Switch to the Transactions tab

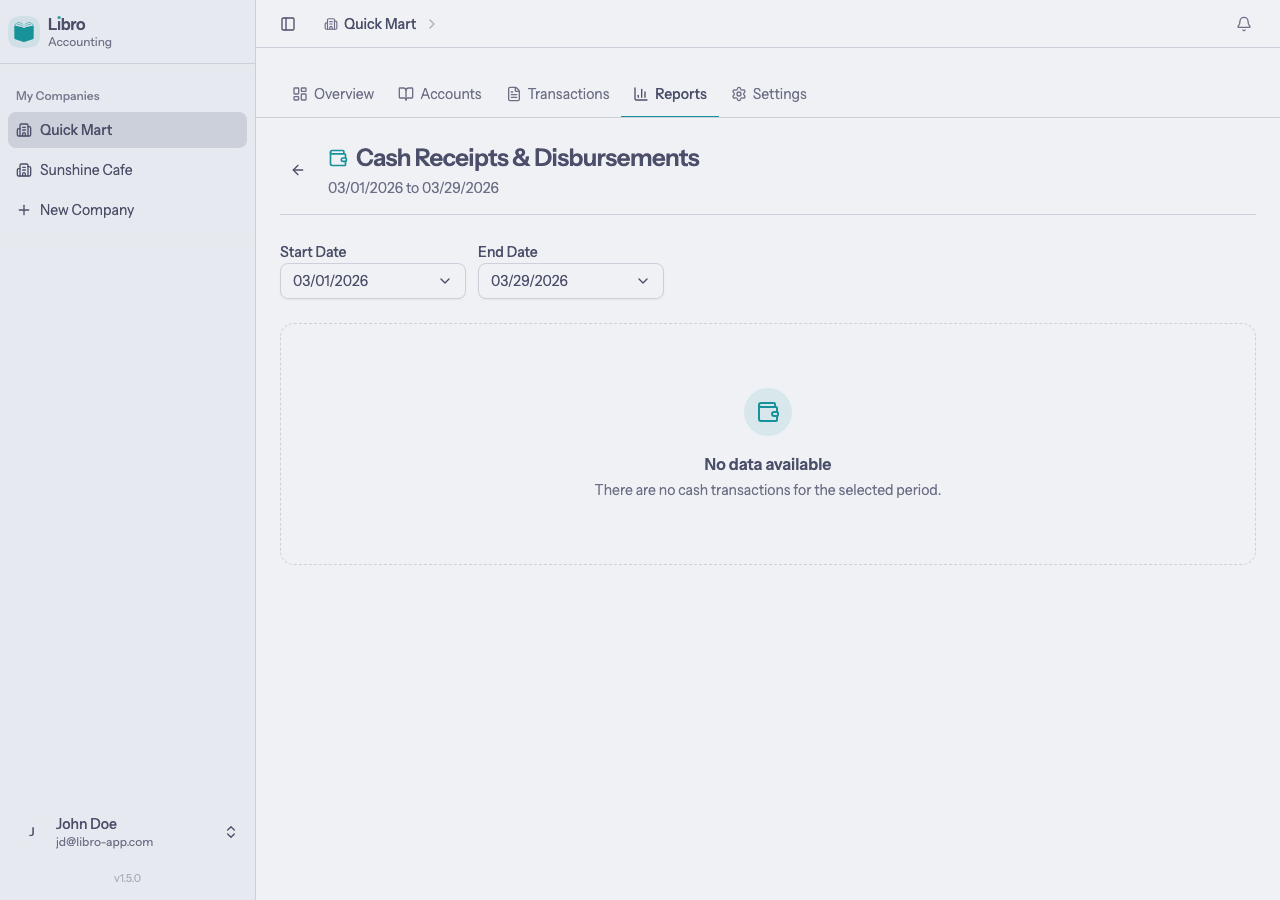coord(558,93)
